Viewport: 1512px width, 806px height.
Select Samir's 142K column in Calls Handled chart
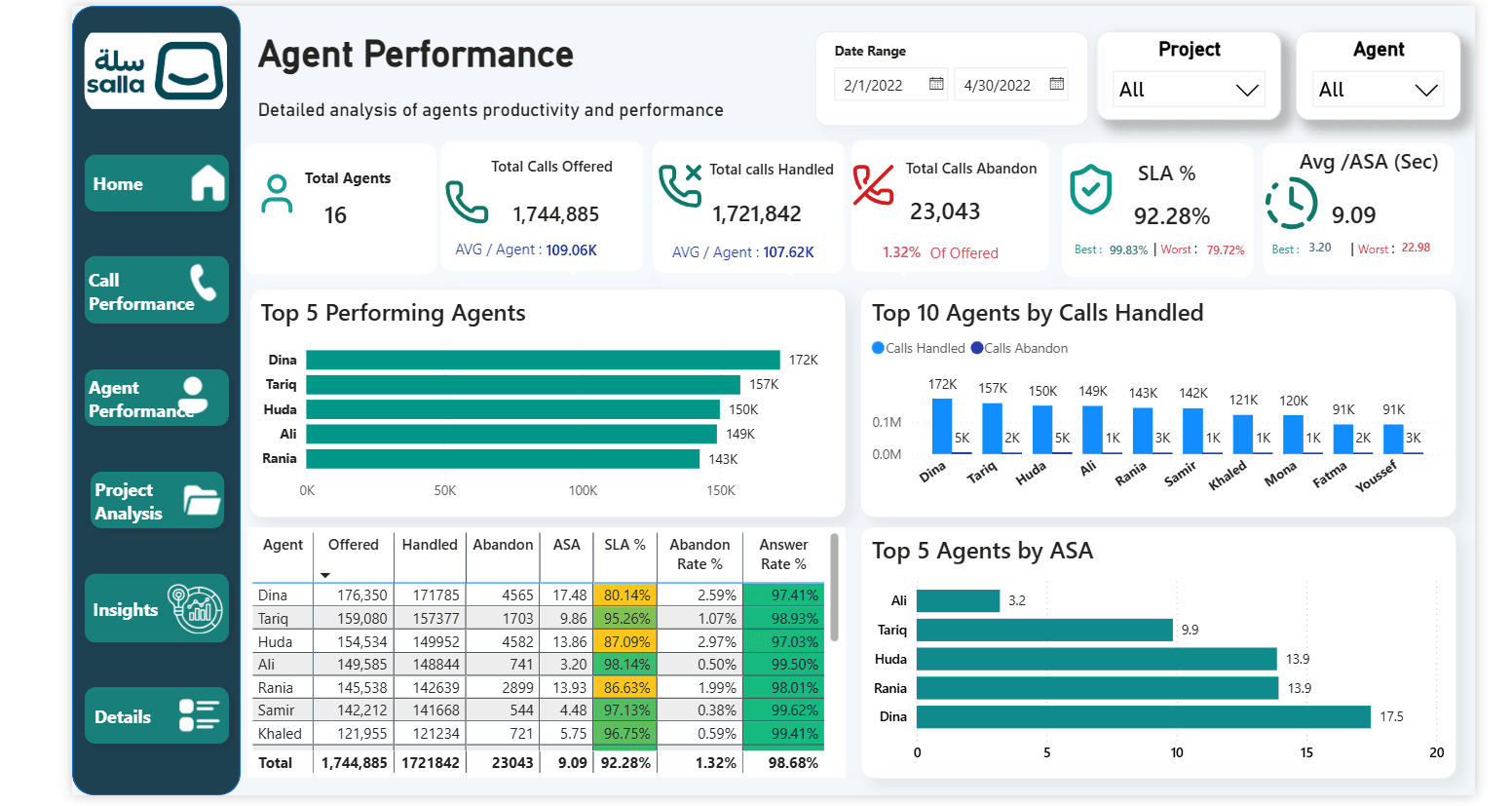pyautogui.click(x=1192, y=431)
